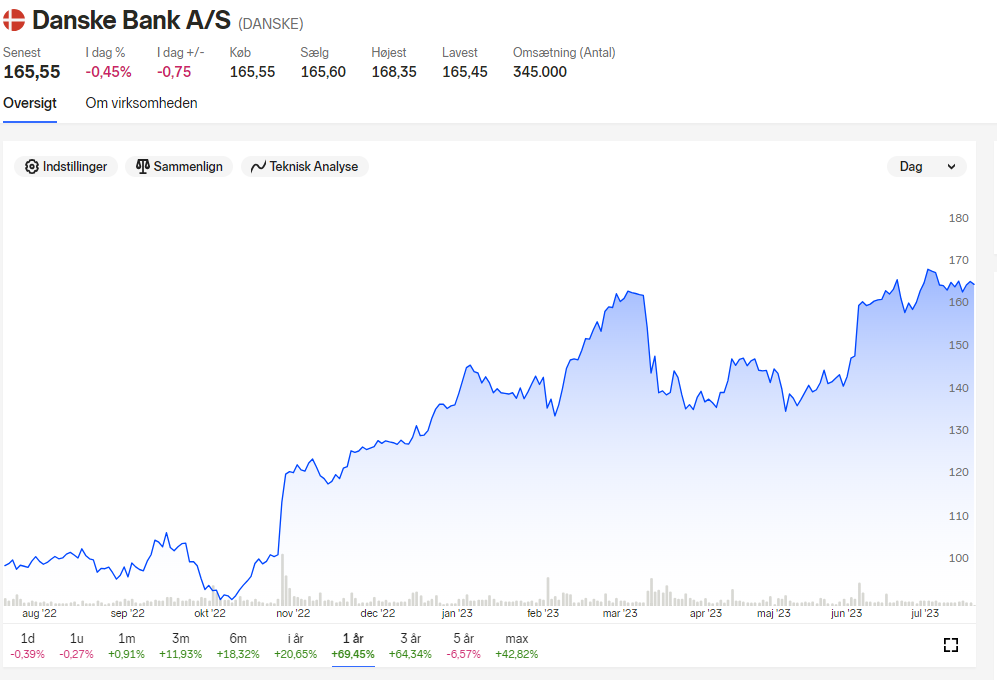997x680 pixels.
Task: Select the i år time range
Action: (296, 646)
